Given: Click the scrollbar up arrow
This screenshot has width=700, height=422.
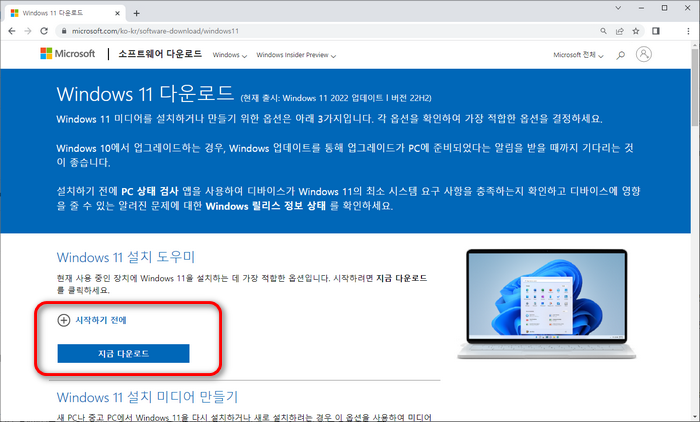Looking at the screenshot, I should (x=696, y=45).
